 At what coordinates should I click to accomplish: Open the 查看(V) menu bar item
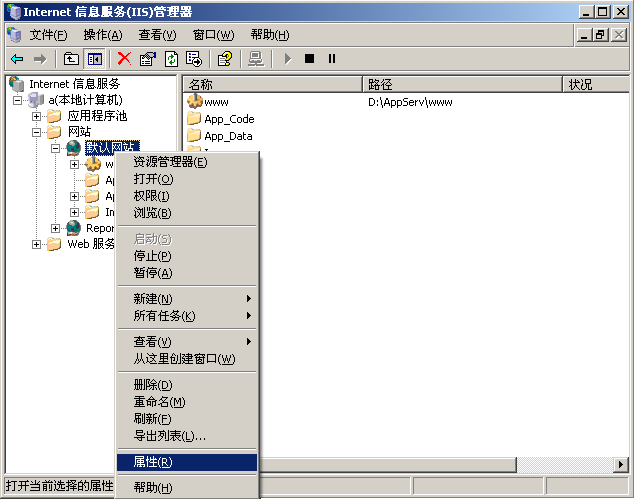157,35
